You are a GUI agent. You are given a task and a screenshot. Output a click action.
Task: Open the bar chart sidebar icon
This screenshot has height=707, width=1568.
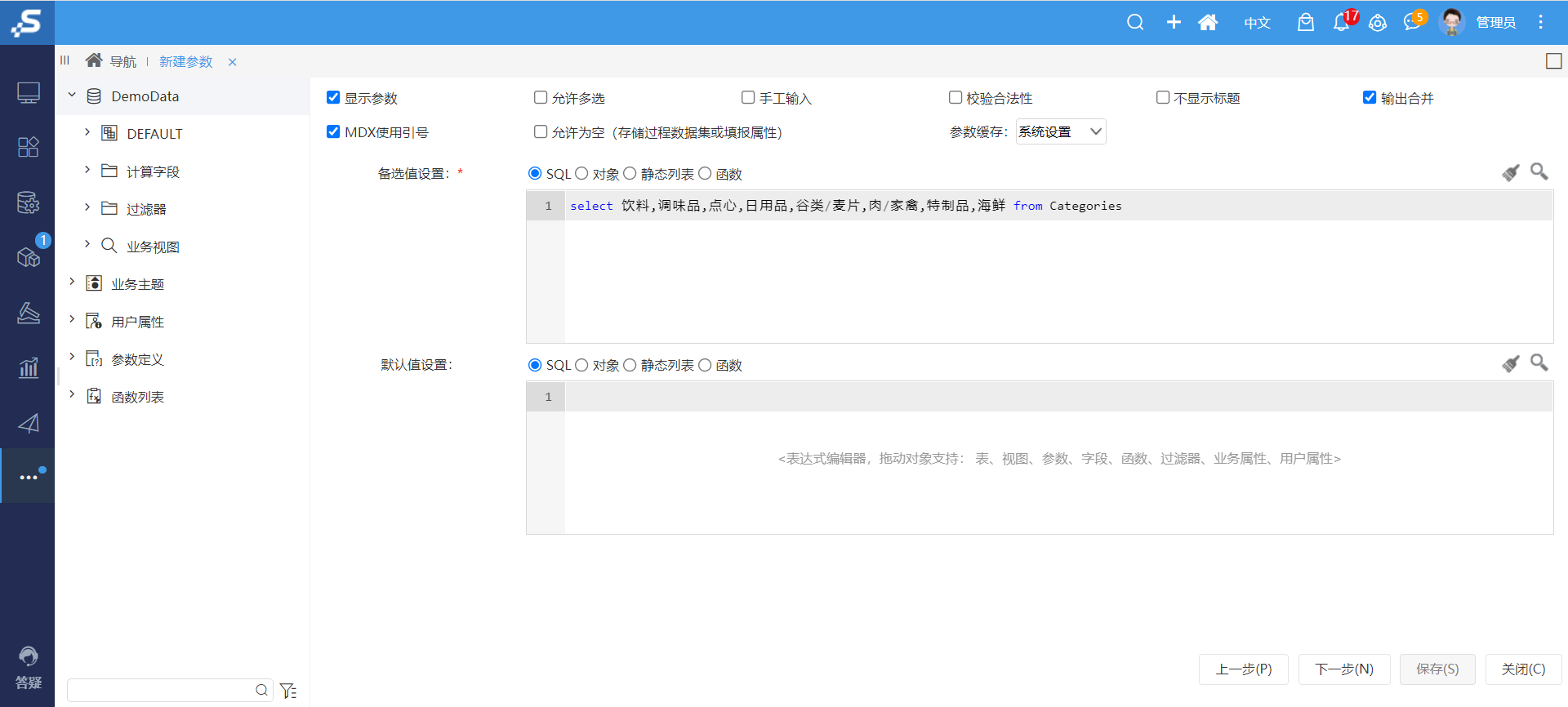pyautogui.click(x=29, y=367)
